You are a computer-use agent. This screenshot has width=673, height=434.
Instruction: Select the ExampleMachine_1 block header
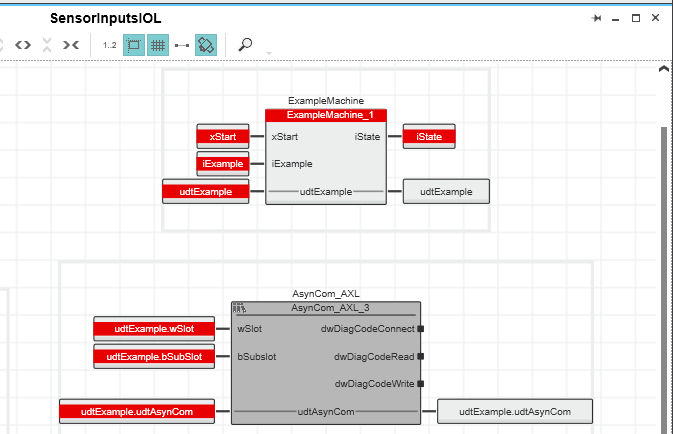(329, 115)
